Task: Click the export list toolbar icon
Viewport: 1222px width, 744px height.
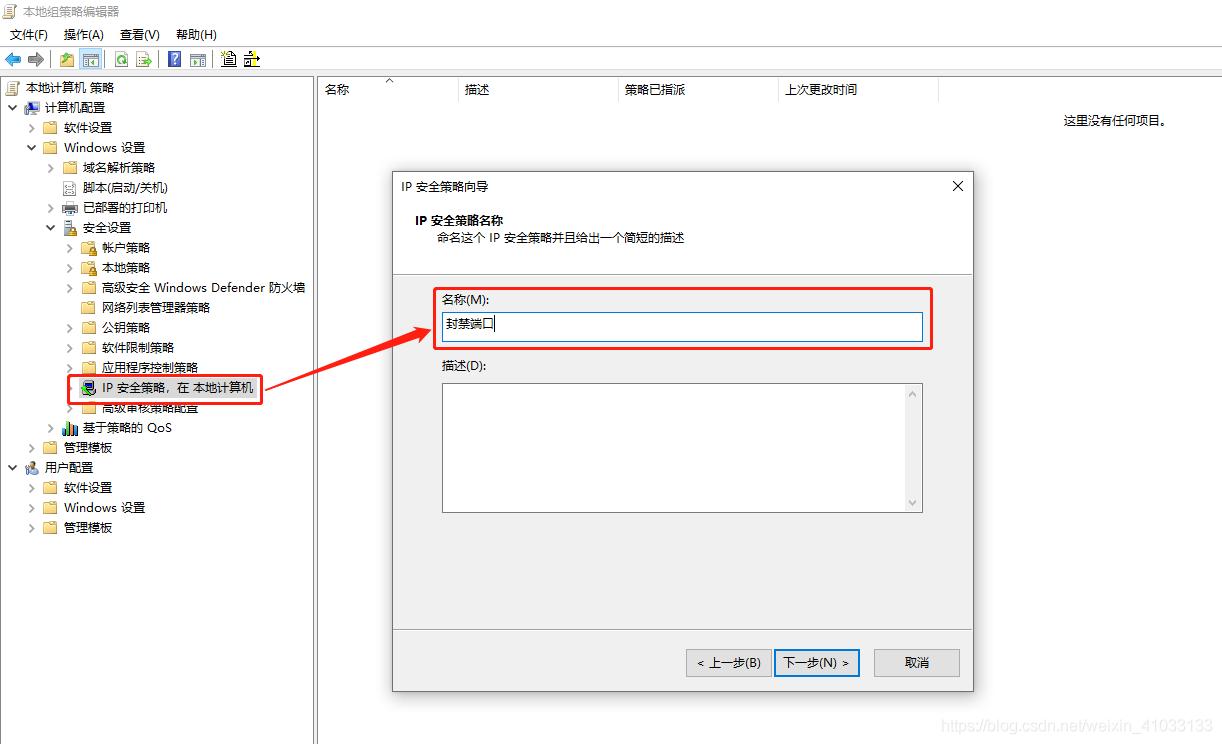Action: coord(143,58)
